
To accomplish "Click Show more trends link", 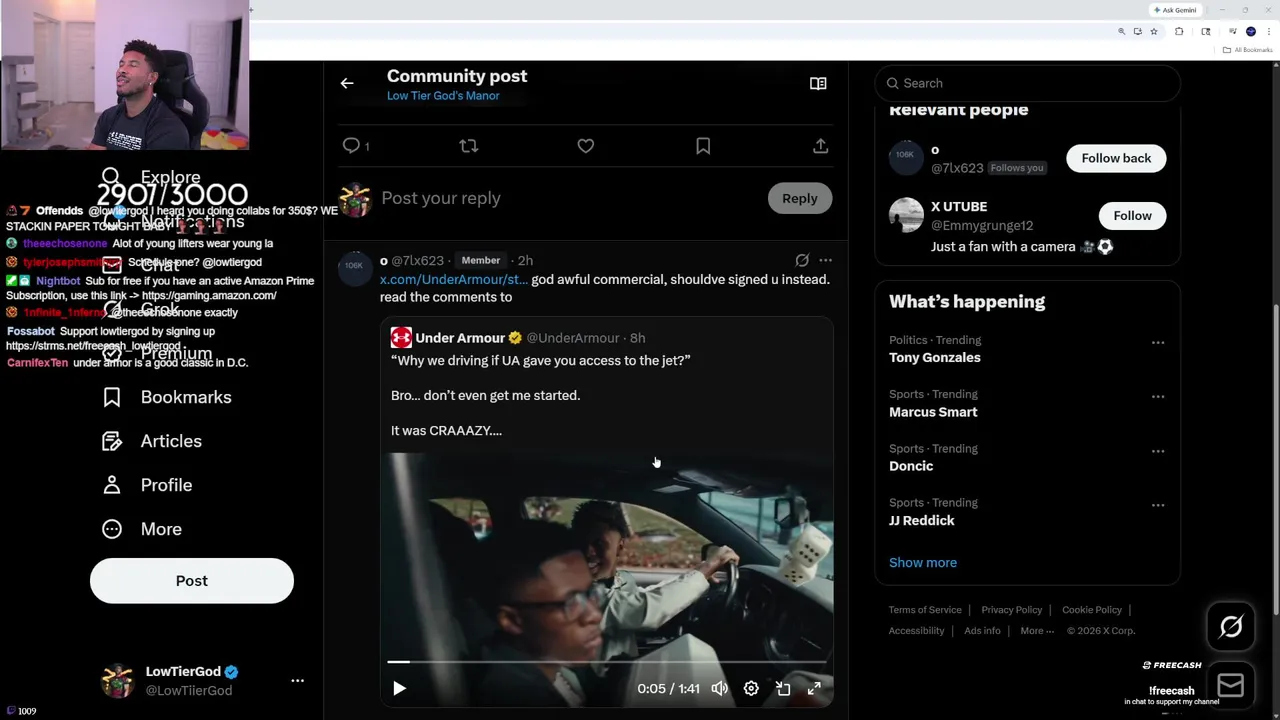I will pos(923,562).
